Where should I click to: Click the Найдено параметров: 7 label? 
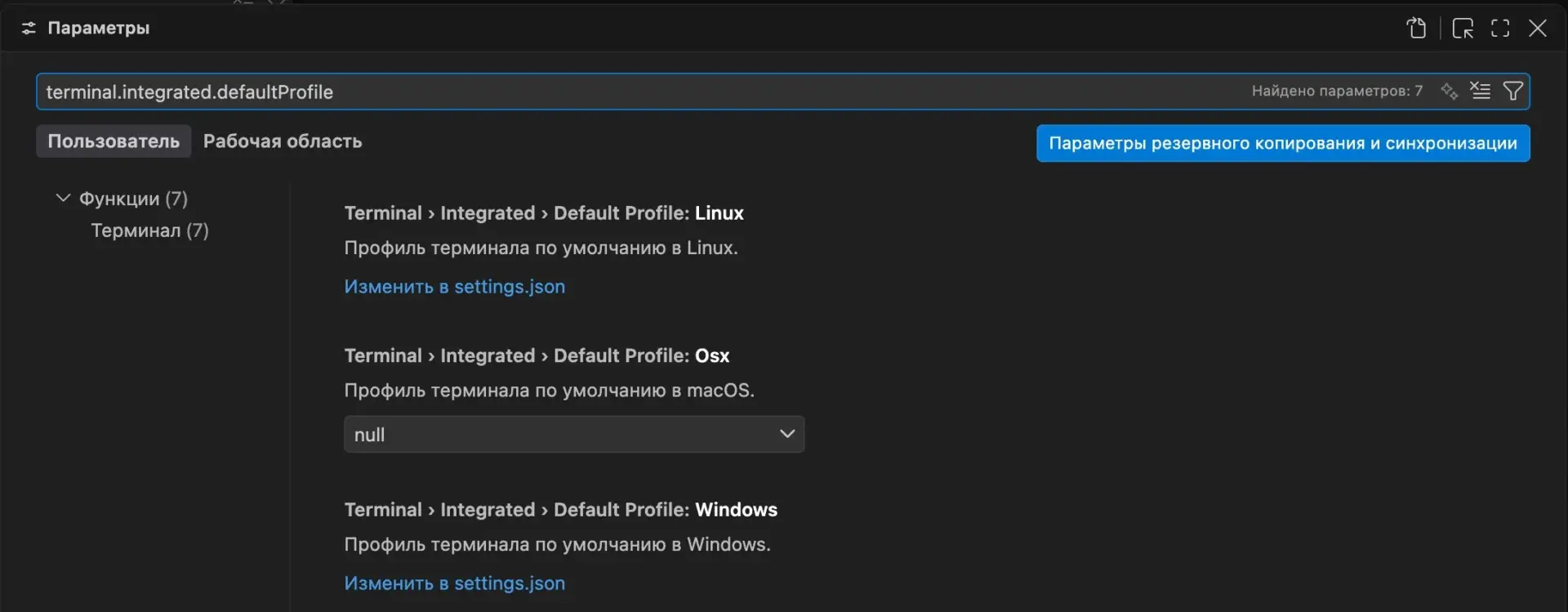coord(1337,91)
